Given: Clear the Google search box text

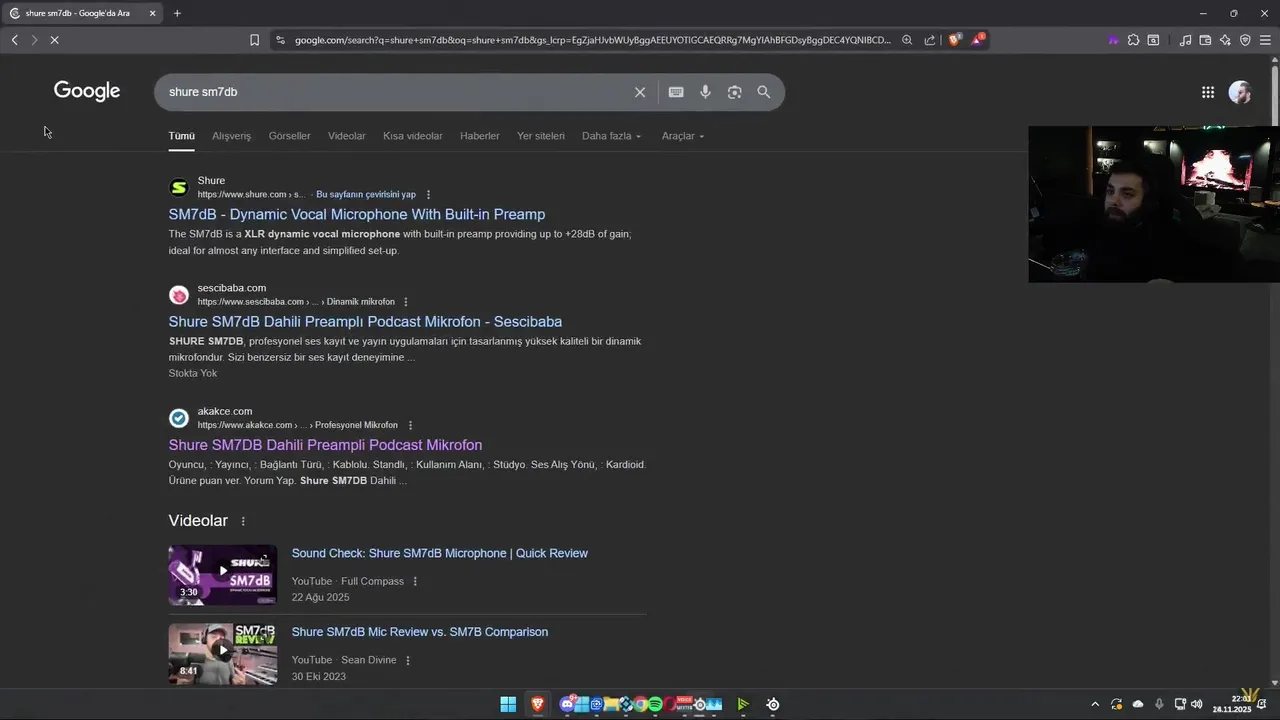Looking at the screenshot, I should (x=640, y=92).
